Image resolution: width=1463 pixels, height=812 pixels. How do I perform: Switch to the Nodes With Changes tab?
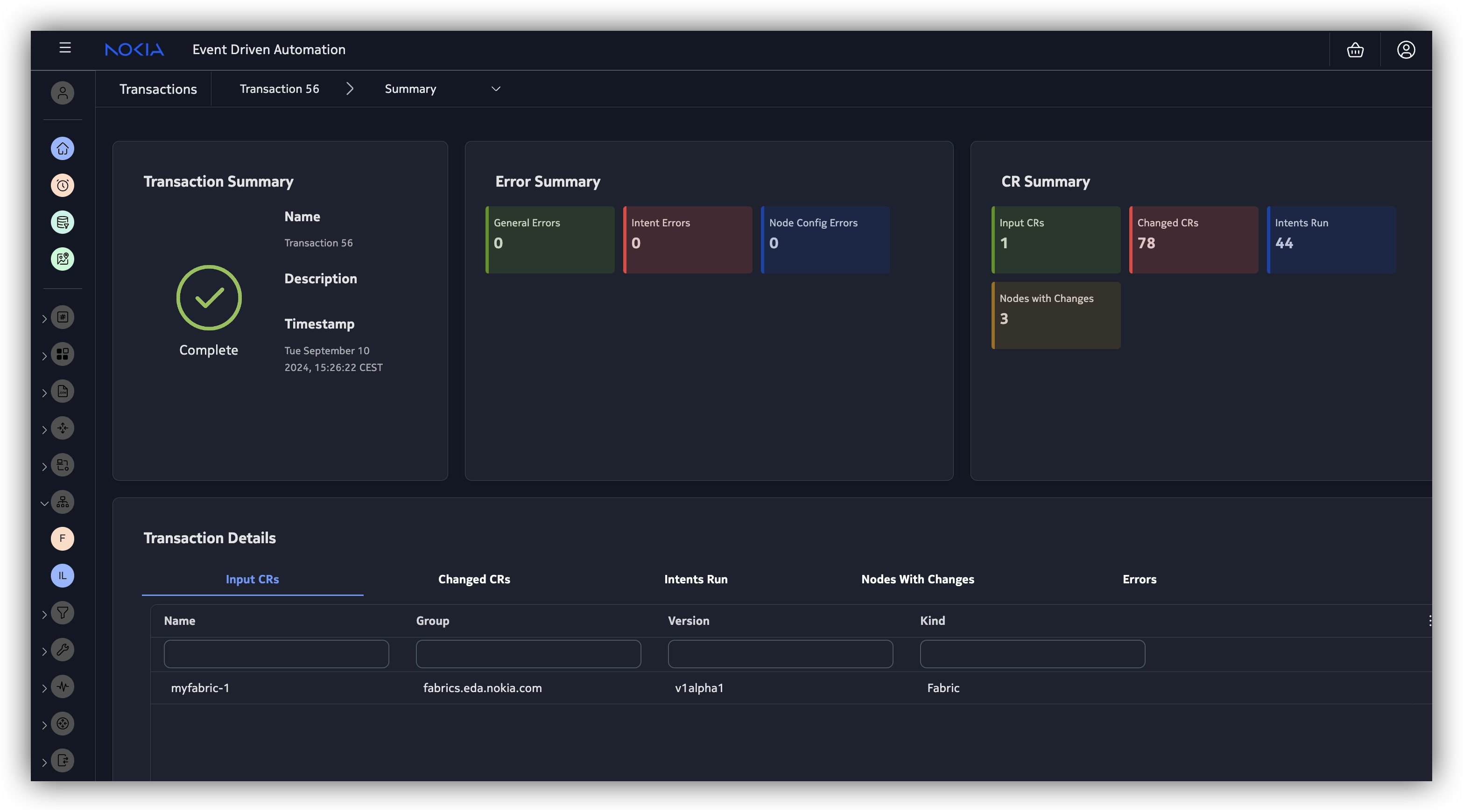point(917,580)
